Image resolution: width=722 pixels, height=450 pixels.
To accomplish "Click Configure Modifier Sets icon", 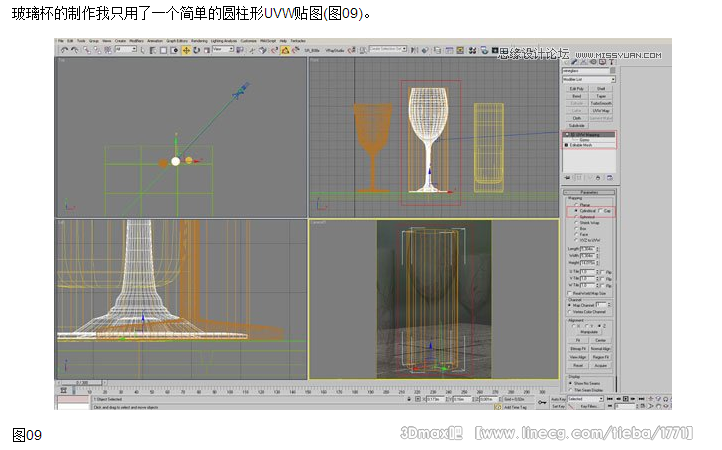I will click(610, 177).
